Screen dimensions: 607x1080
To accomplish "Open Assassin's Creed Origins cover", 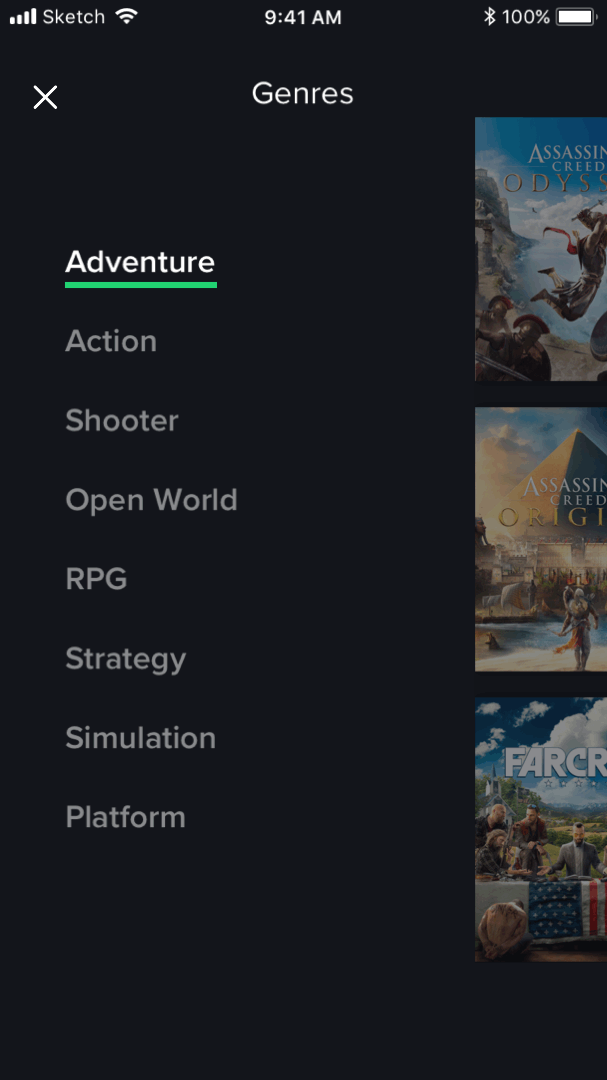I will coord(541,539).
